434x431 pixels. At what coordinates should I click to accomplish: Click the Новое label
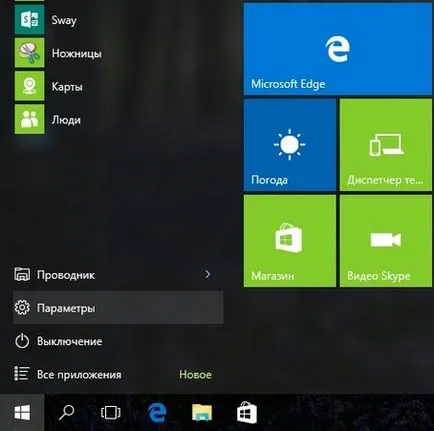pos(195,375)
